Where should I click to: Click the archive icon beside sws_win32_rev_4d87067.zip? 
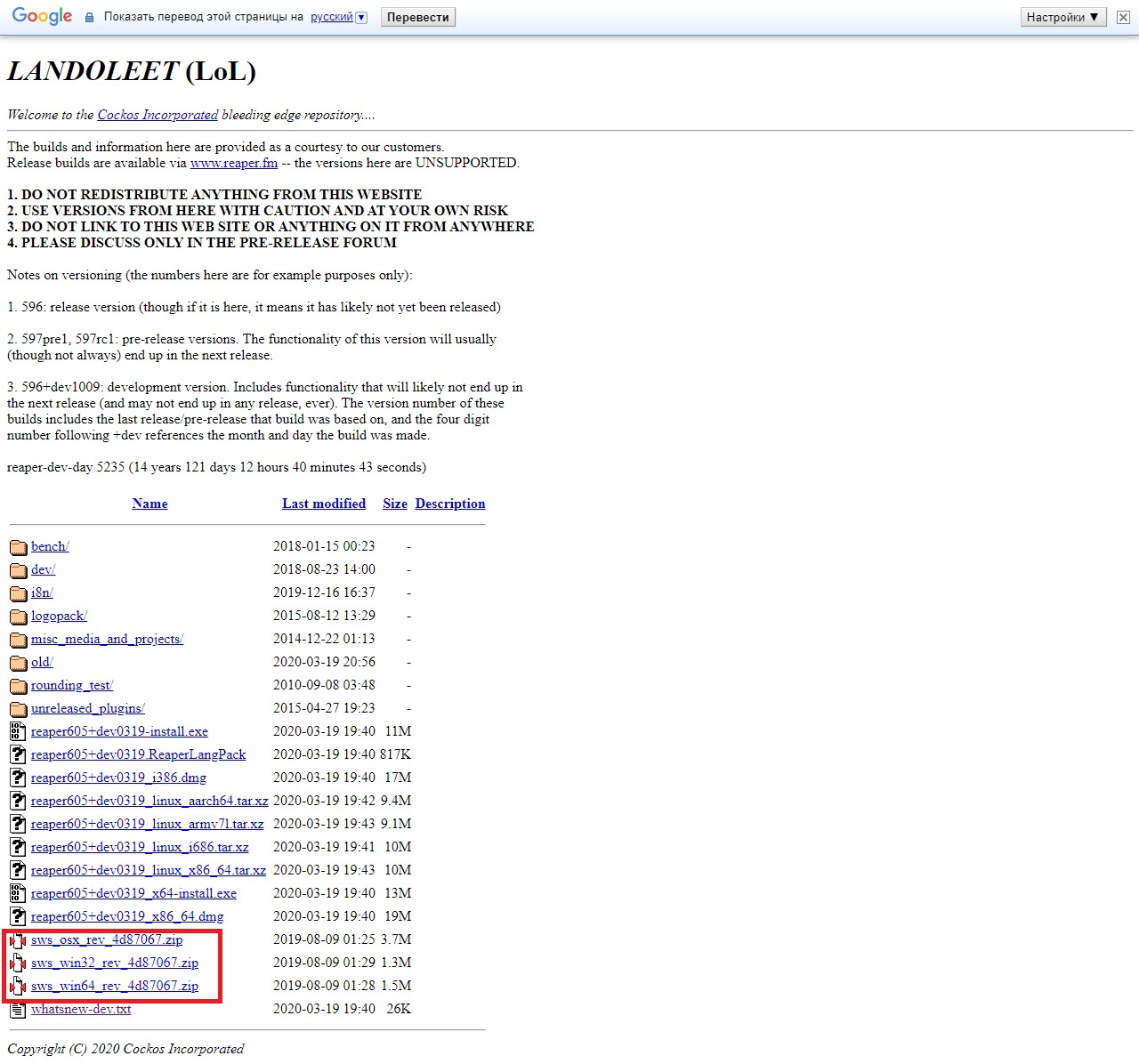point(18,963)
